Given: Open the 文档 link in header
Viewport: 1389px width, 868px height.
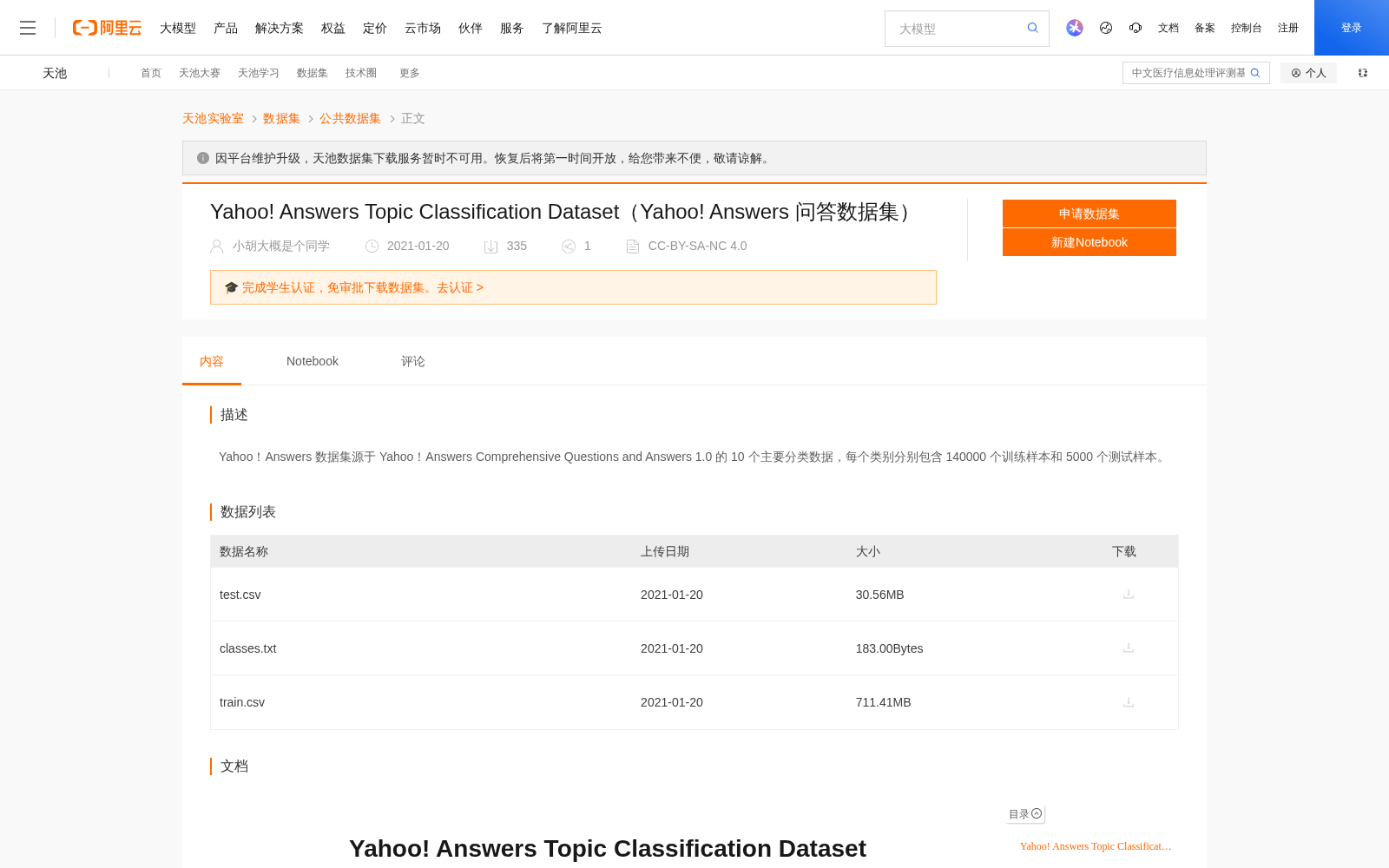Looking at the screenshot, I should click(x=1168, y=28).
